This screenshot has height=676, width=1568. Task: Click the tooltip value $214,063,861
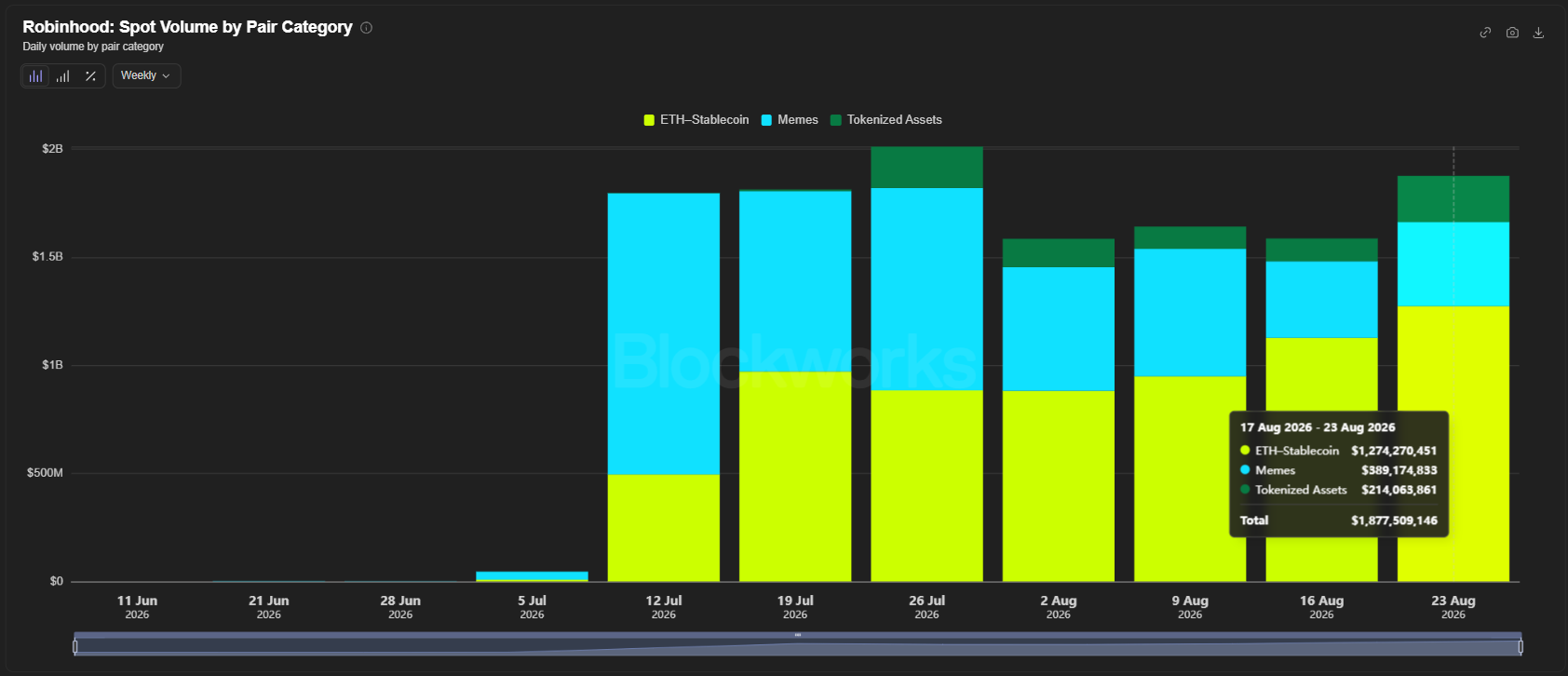point(1399,490)
